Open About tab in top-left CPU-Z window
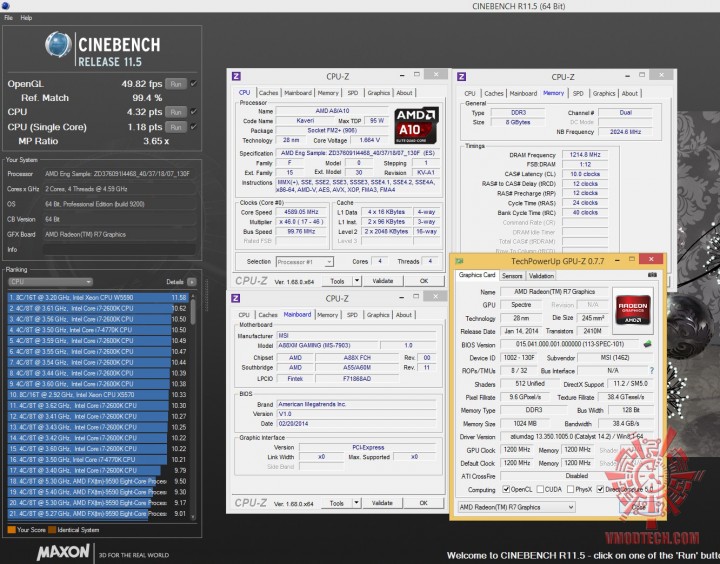Screen dimensions: 720x564 (x=404, y=93)
